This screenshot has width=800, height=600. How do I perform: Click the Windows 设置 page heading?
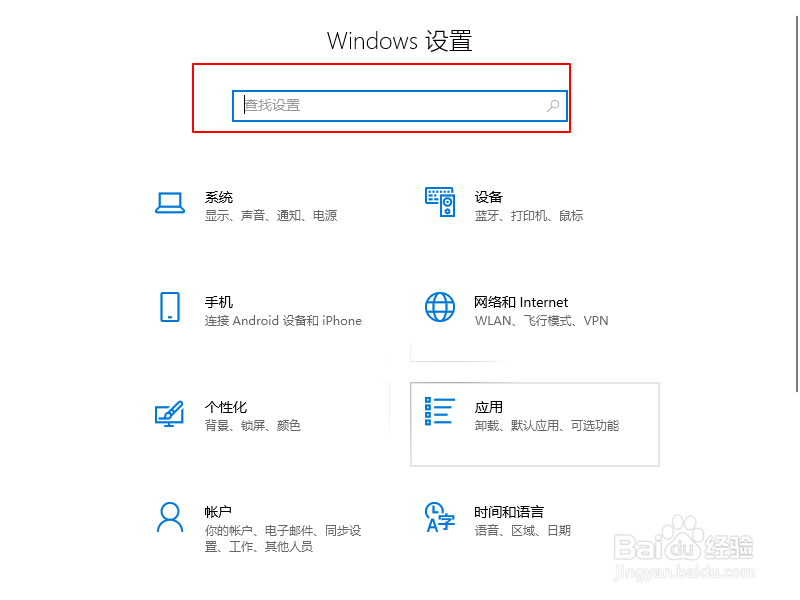coord(399,41)
